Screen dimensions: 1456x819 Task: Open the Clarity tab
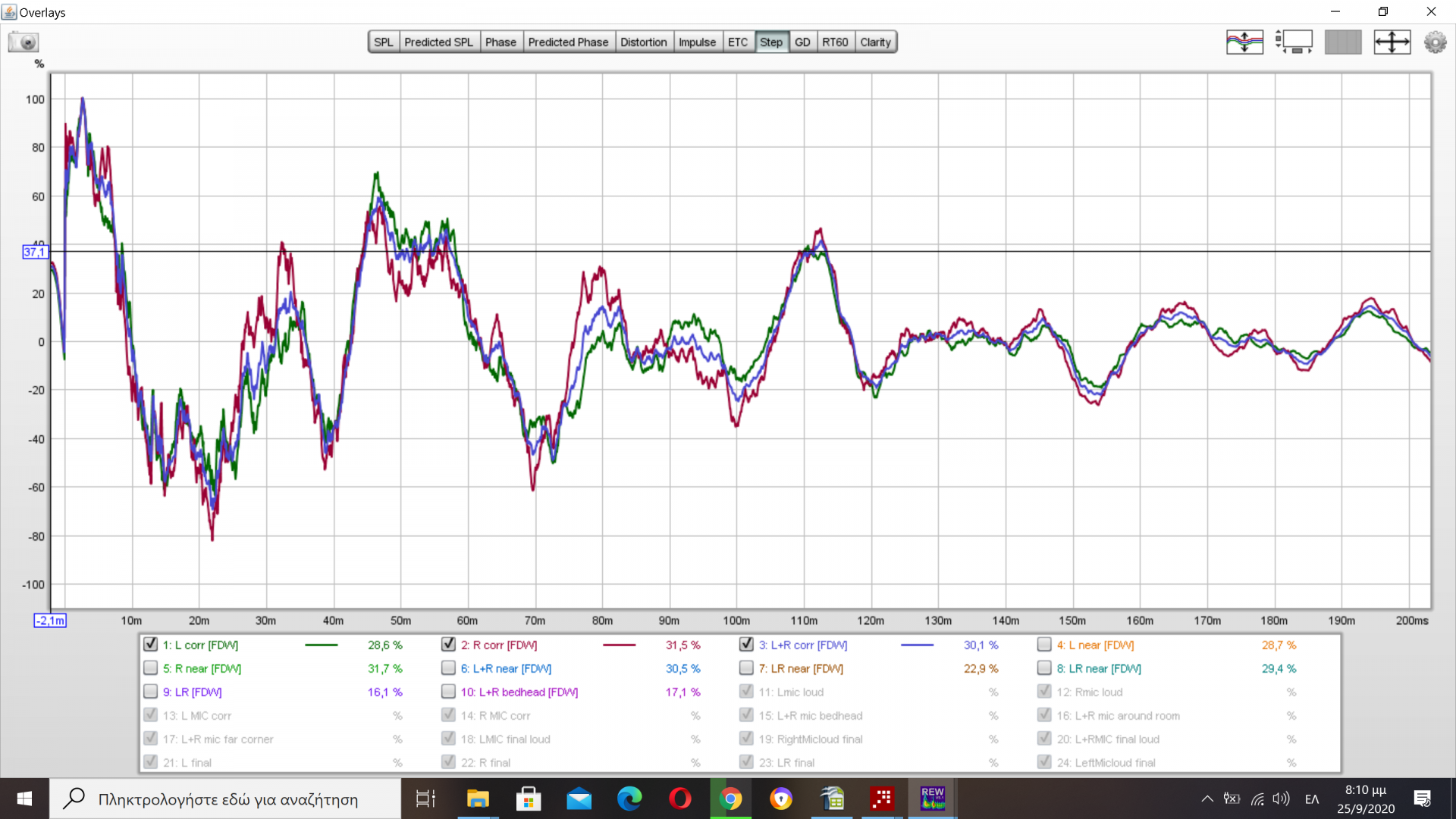[875, 42]
